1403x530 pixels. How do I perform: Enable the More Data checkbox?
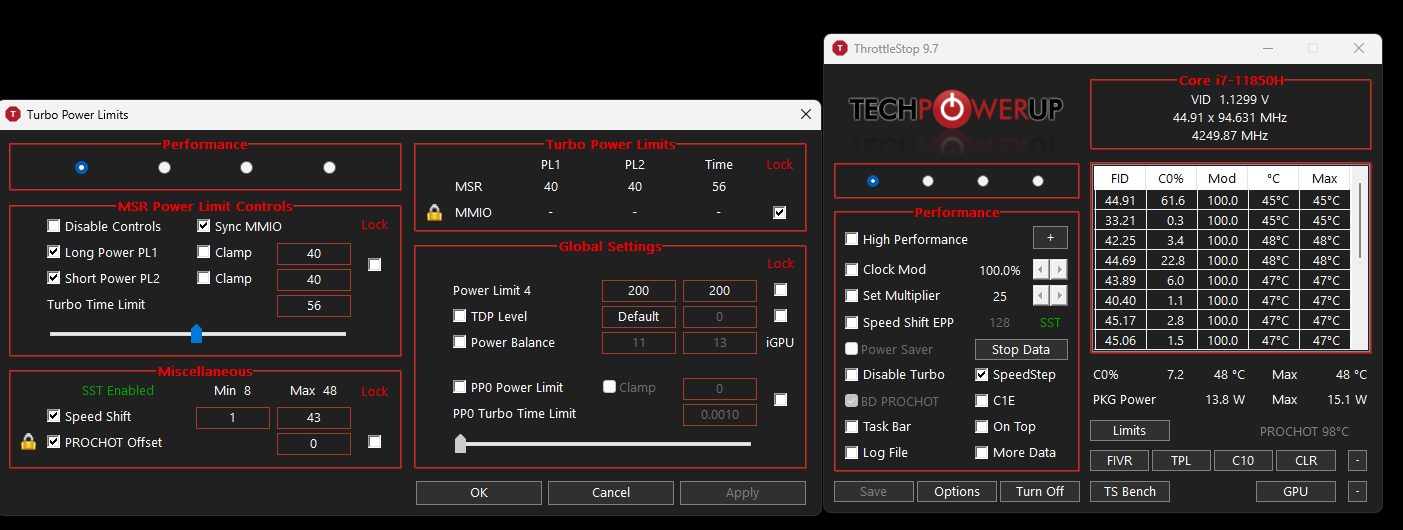[x=982, y=453]
